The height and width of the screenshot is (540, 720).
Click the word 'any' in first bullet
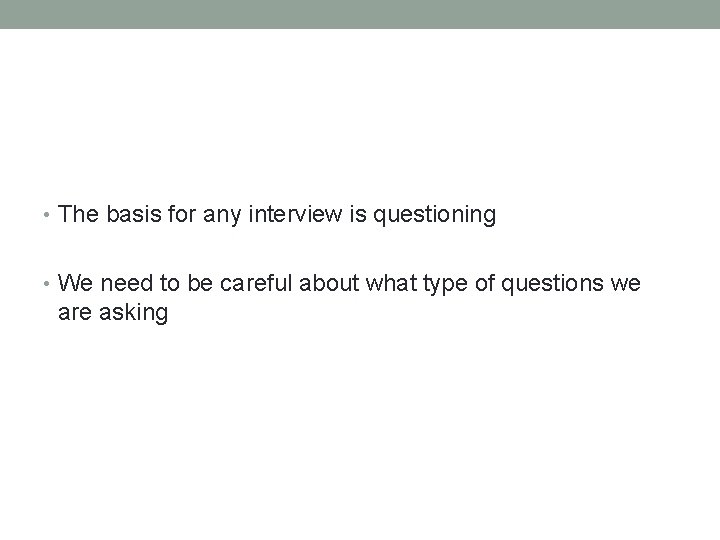(222, 217)
